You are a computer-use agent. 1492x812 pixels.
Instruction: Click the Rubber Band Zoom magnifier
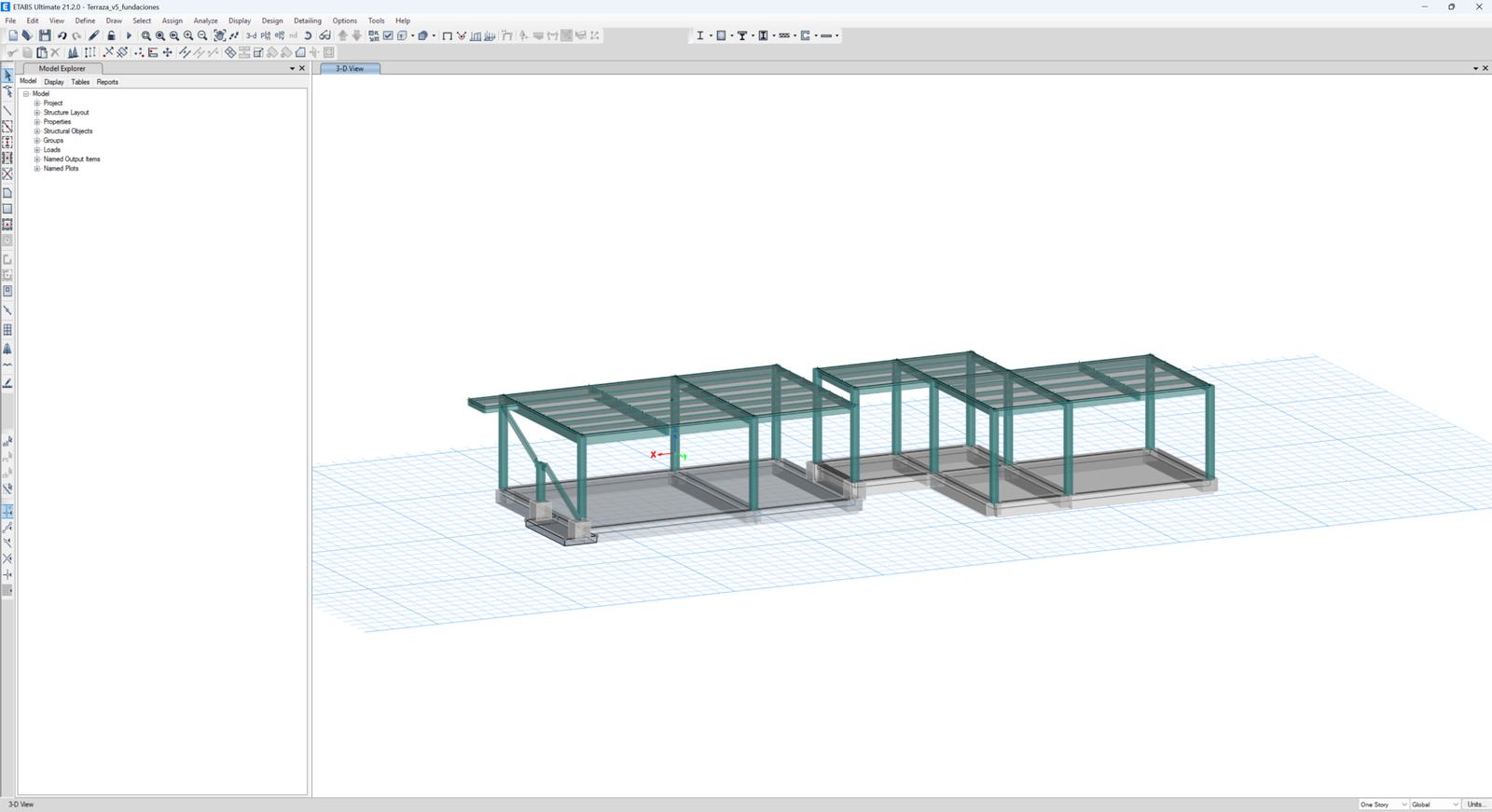pyautogui.click(x=145, y=35)
